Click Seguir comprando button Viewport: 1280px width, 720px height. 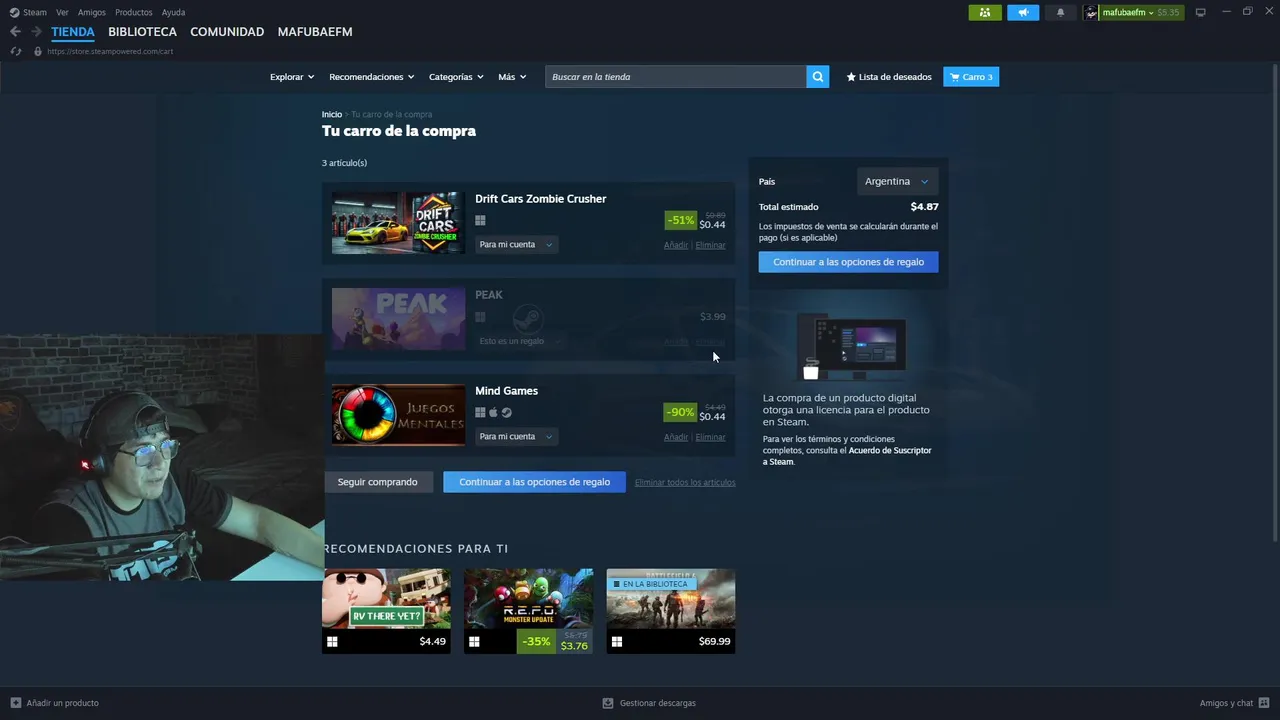[378, 482]
